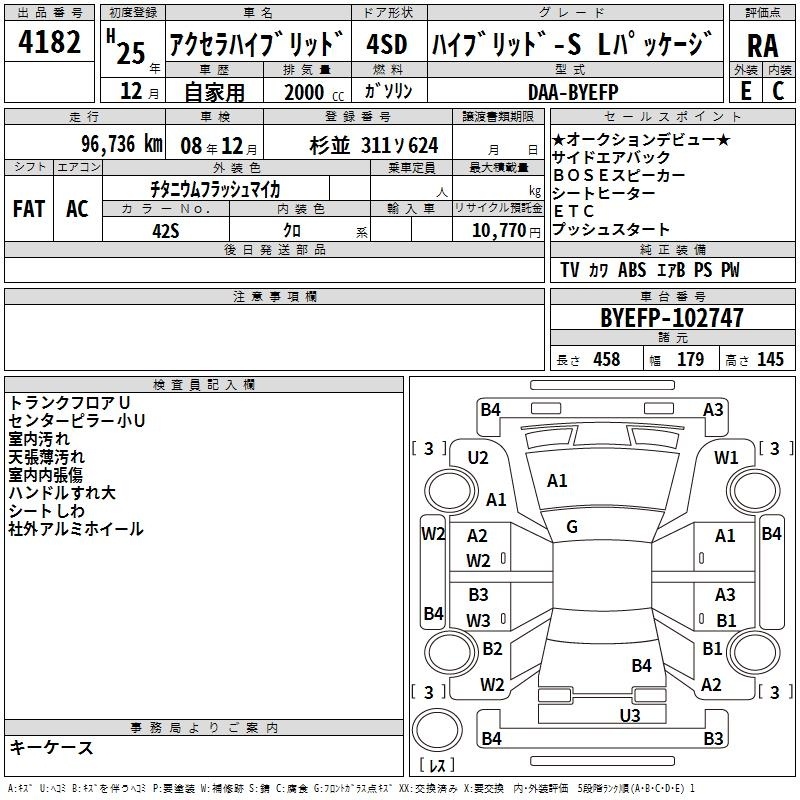
Task: Select the RA evaluation score
Action: point(762,44)
